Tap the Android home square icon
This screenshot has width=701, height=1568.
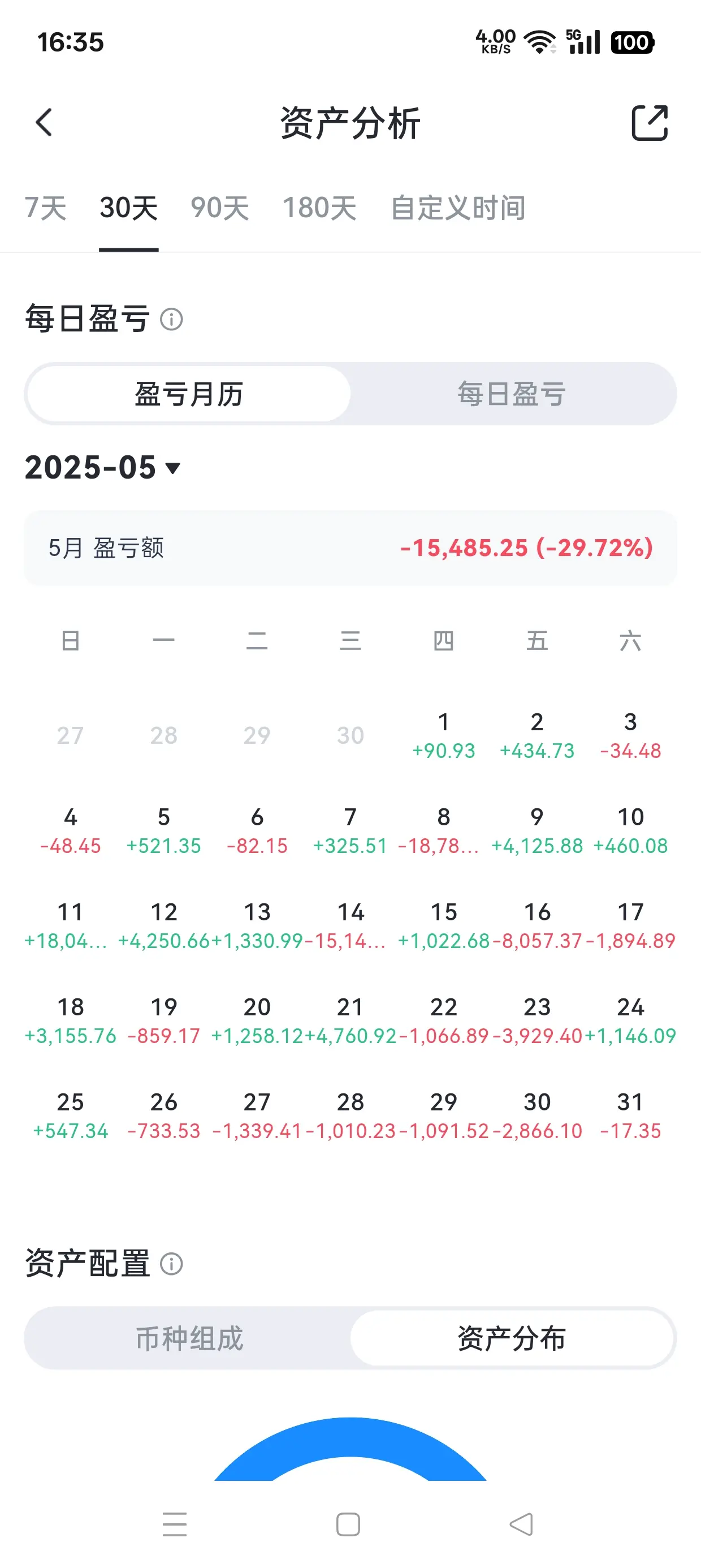pos(348,1524)
